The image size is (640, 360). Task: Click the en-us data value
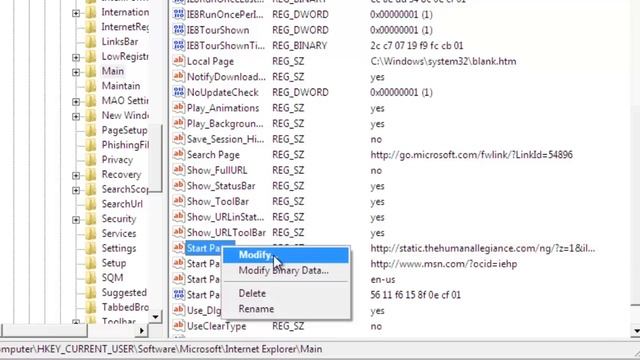tap(382, 280)
